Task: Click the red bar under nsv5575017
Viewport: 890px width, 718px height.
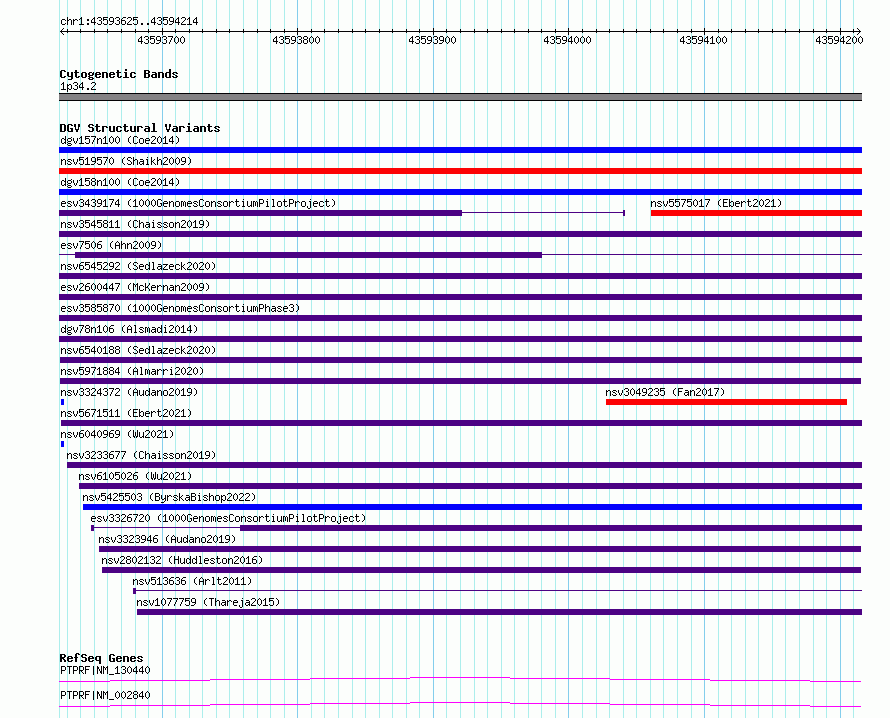Action: [x=756, y=213]
